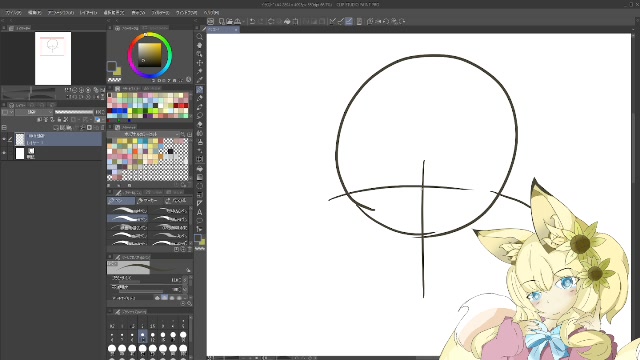The image size is (640, 360).
Task: Open the Window menu
Action: [187, 13]
